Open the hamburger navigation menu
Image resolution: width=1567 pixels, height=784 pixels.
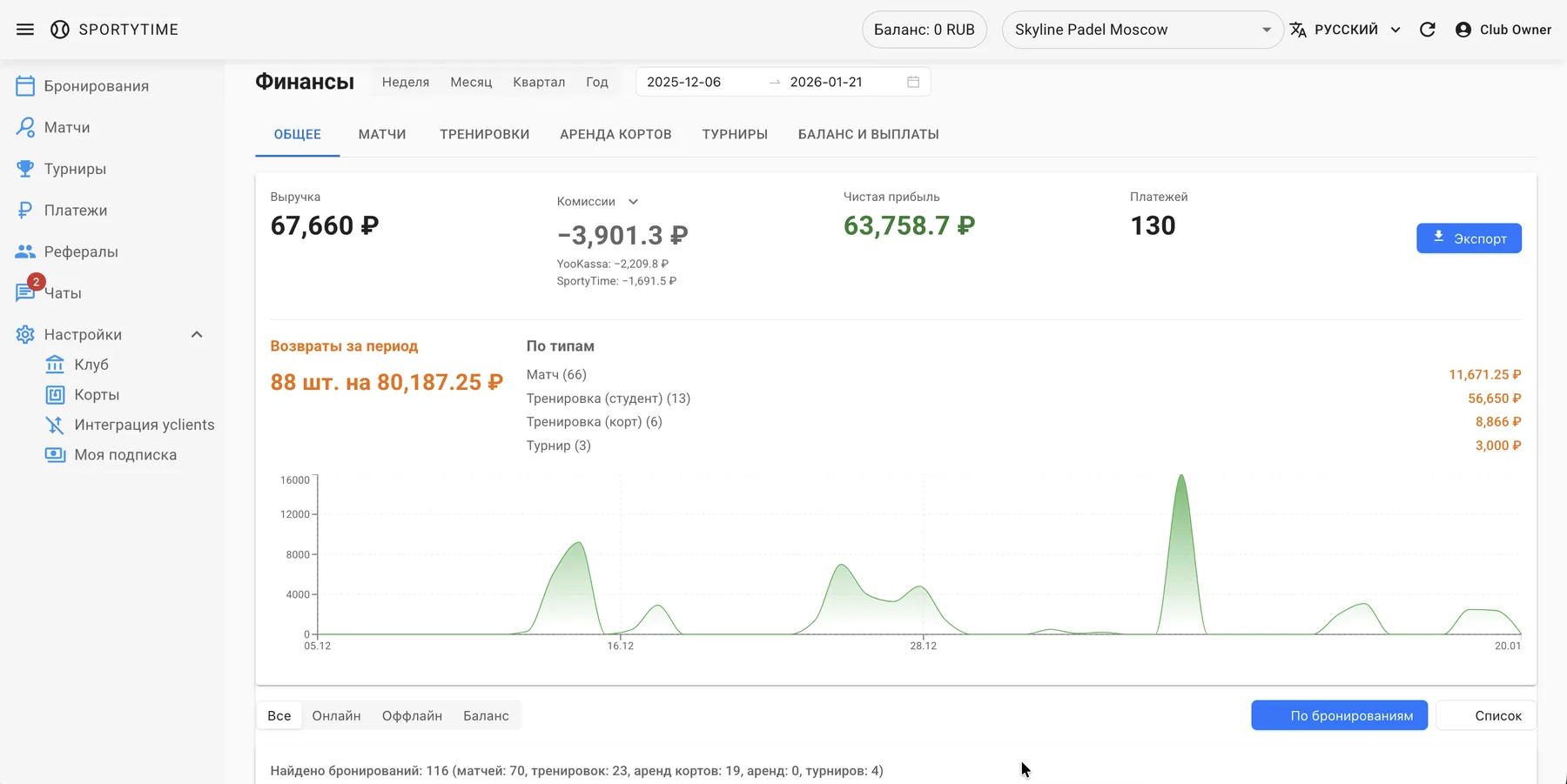coord(25,30)
